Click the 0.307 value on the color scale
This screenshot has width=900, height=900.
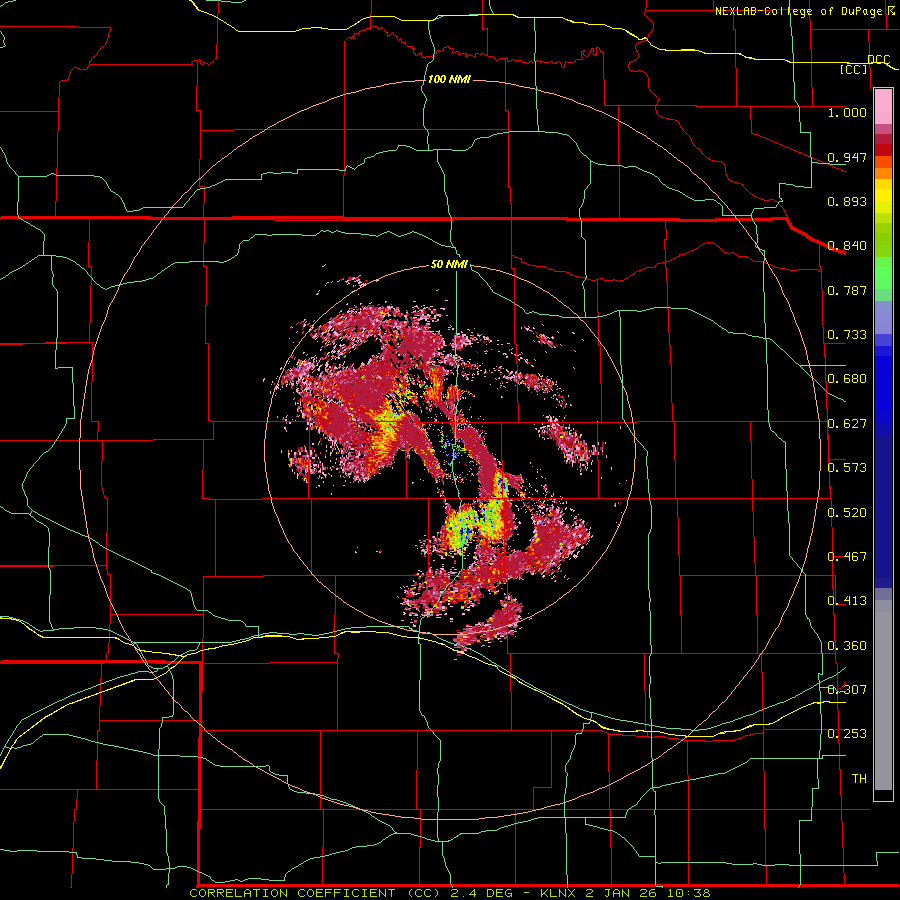click(x=847, y=689)
